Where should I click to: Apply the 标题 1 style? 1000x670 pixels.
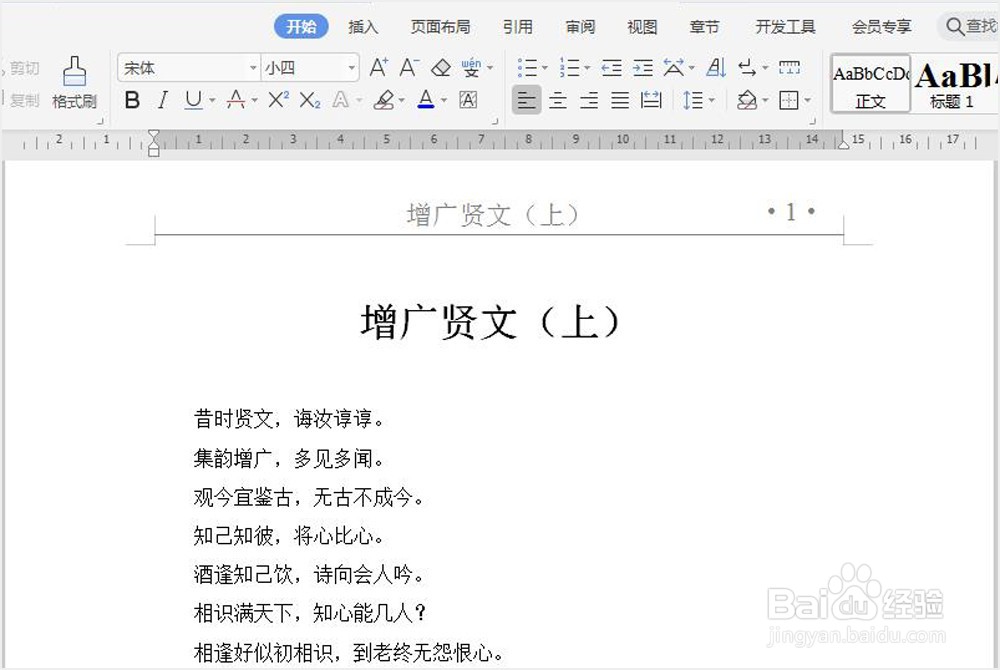click(x=954, y=84)
